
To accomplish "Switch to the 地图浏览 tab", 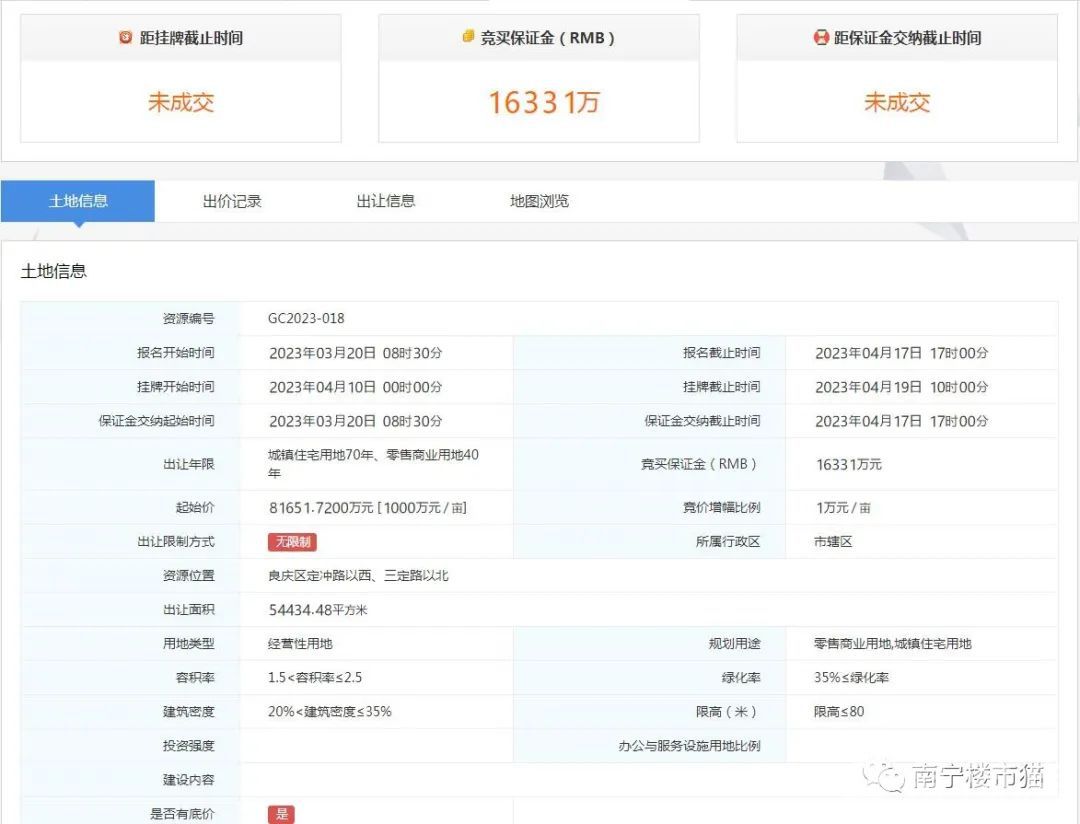I will (x=539, y=201).
